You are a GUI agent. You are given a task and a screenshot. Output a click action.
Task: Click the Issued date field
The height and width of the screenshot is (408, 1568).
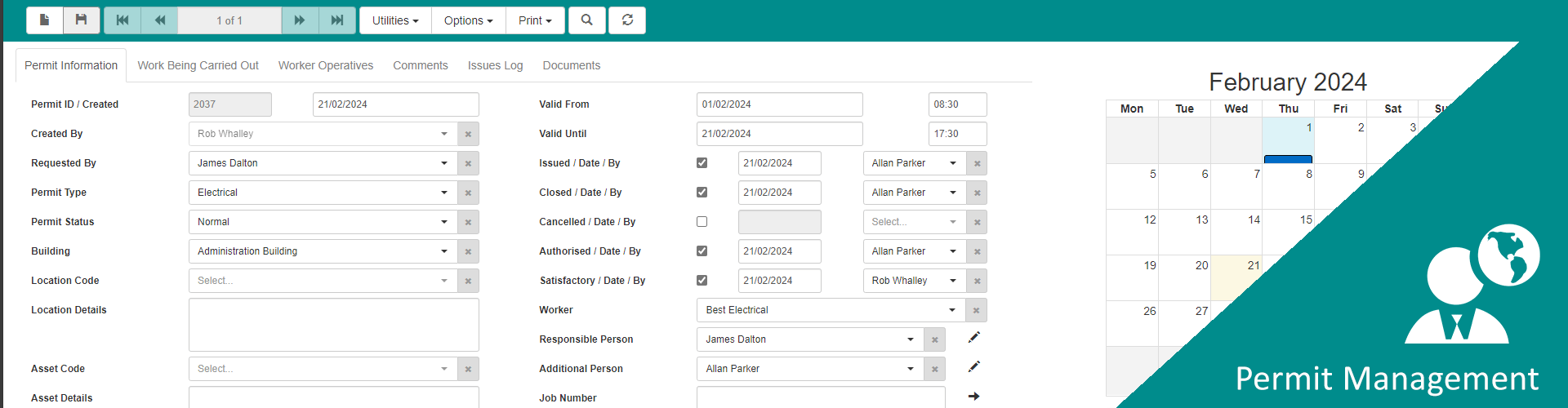pos(780,163)
